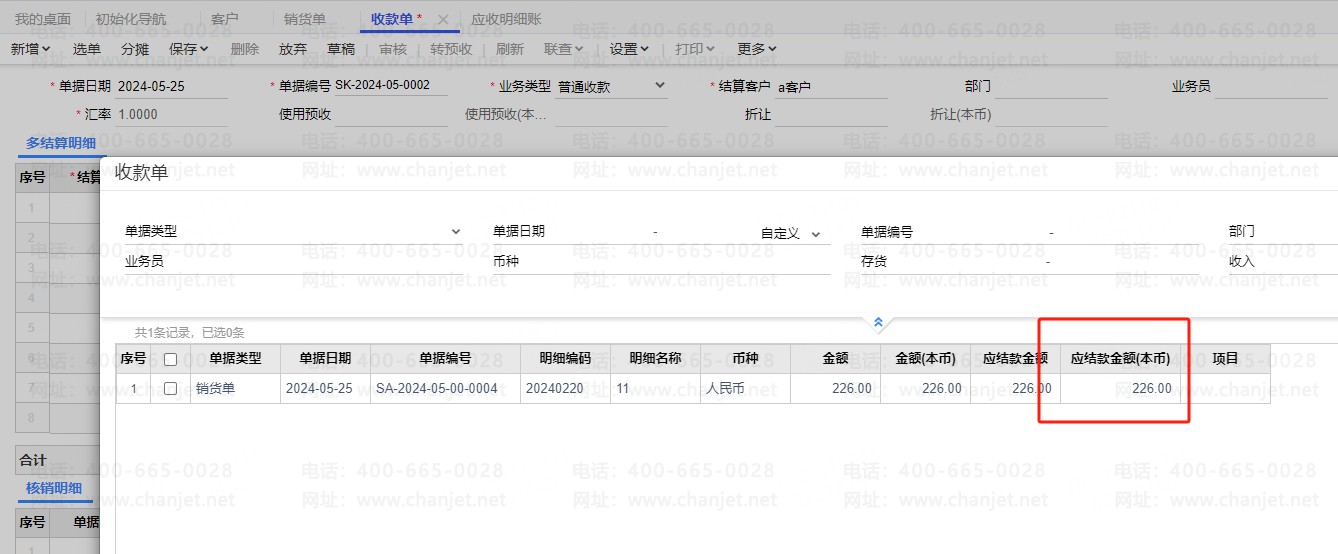Select the 明细名称 cell showing 11
This screenshot has width=1338, height=554.
click(x=655, y=388)
